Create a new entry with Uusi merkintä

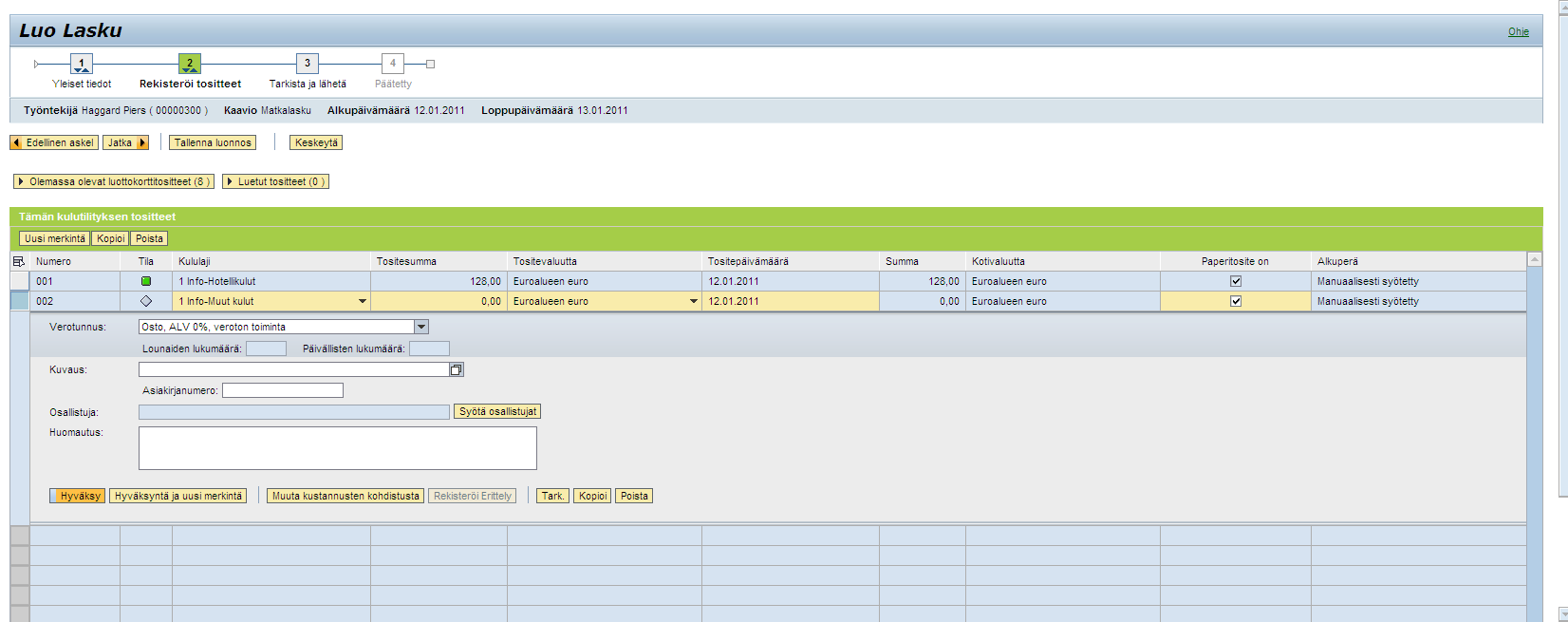pos(55,238)
